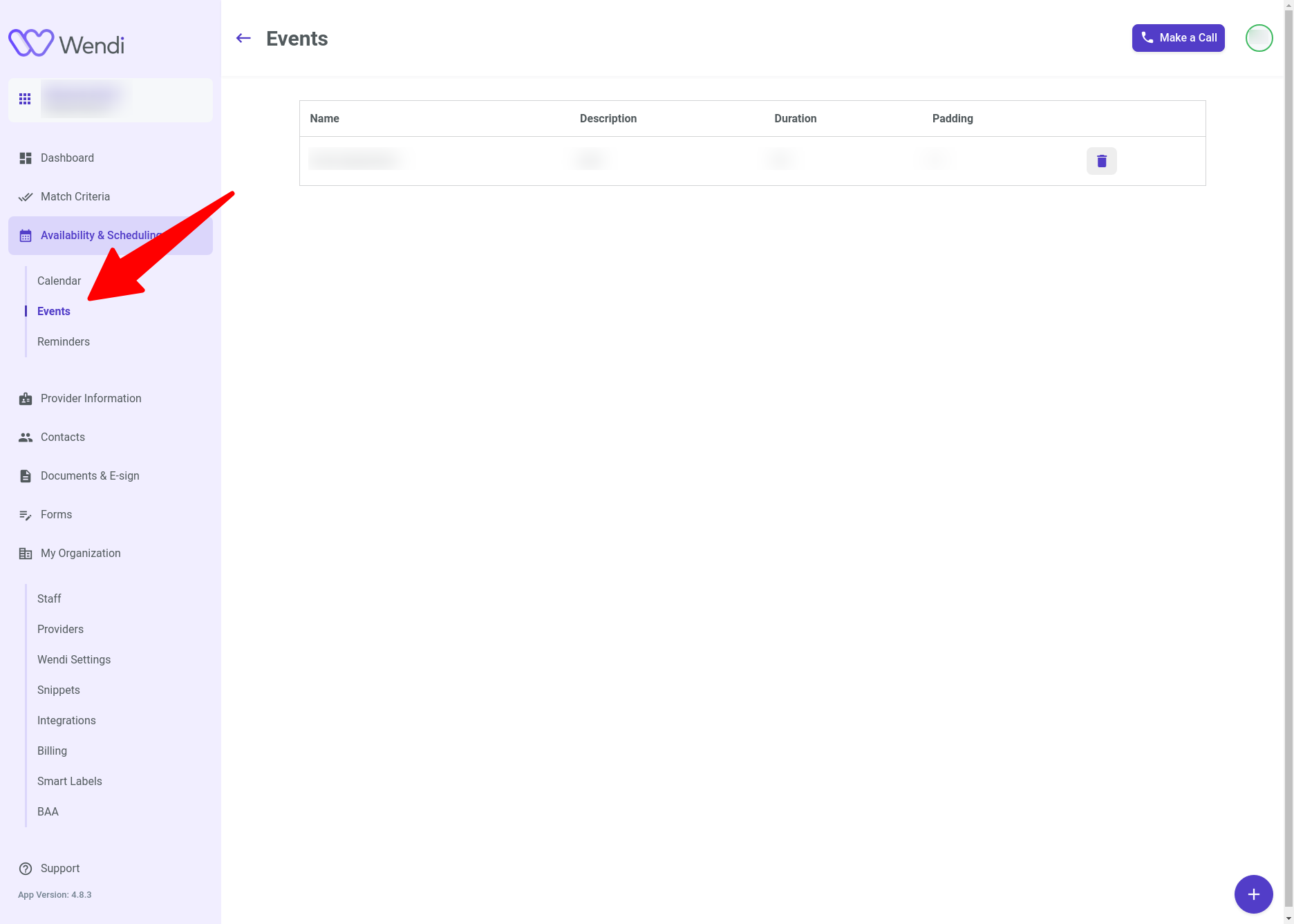Screen dimensions: 1294x924
Task: Click the Wendi heart logo
Action: (31, 43)
